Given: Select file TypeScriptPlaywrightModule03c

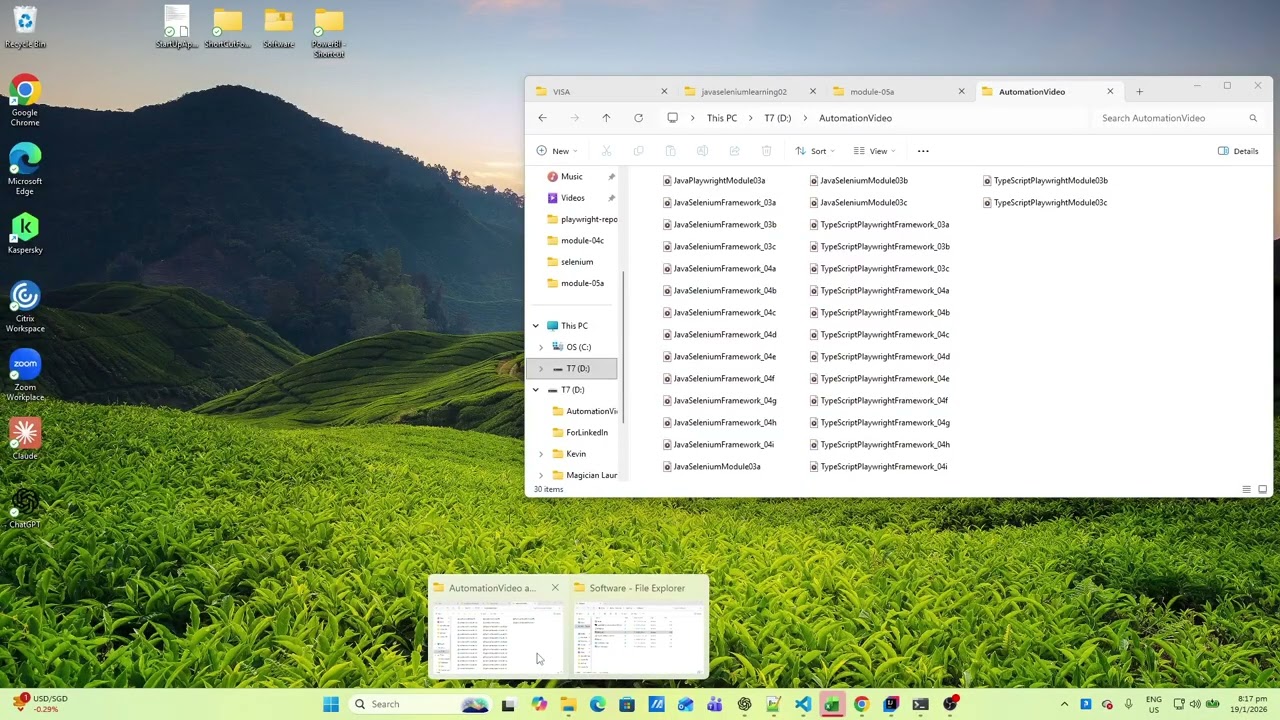Looking at the screenshot, I should 1045,203.
